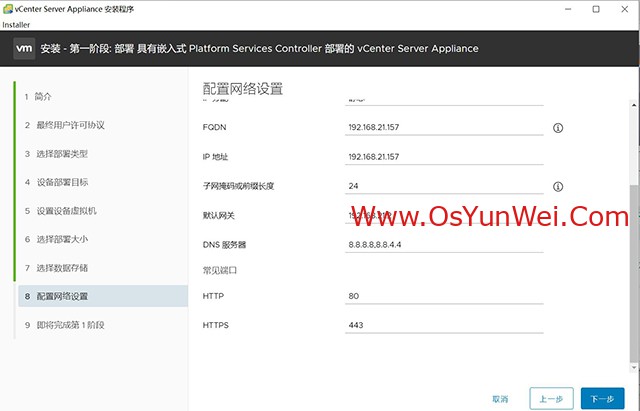Open the Installer menu

[16, 25]
